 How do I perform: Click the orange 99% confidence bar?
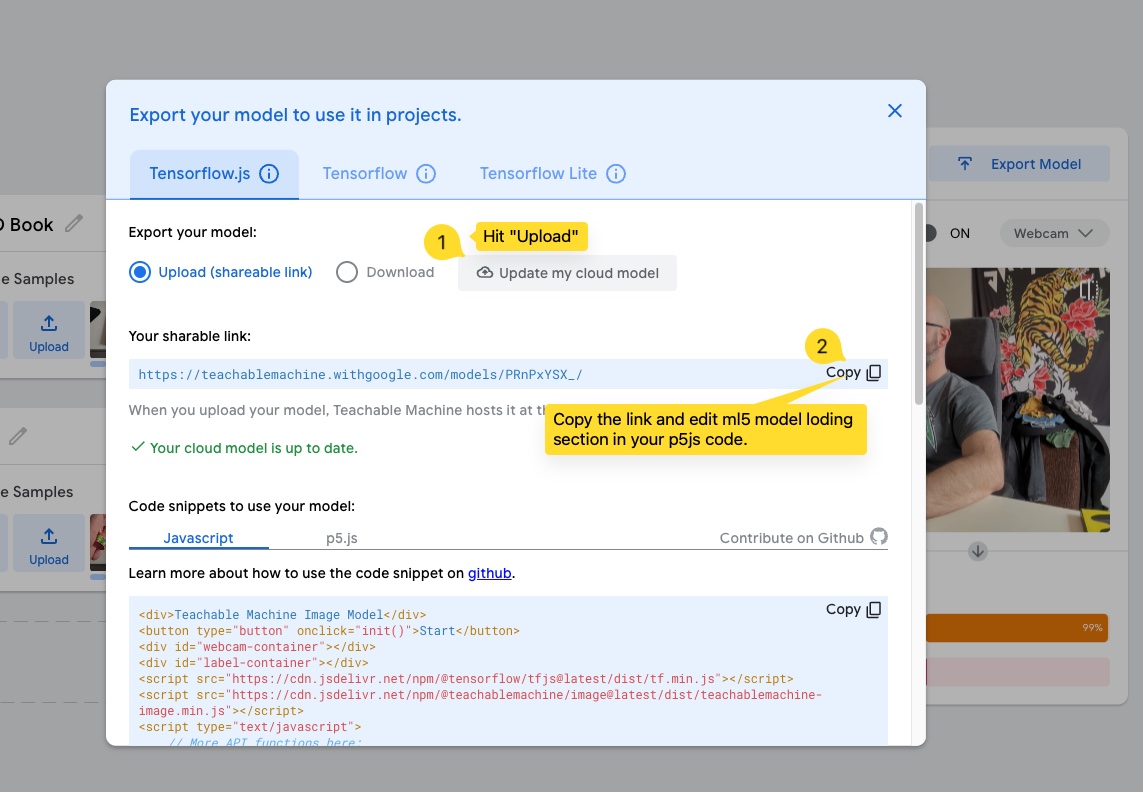[x=1017, y=628]
